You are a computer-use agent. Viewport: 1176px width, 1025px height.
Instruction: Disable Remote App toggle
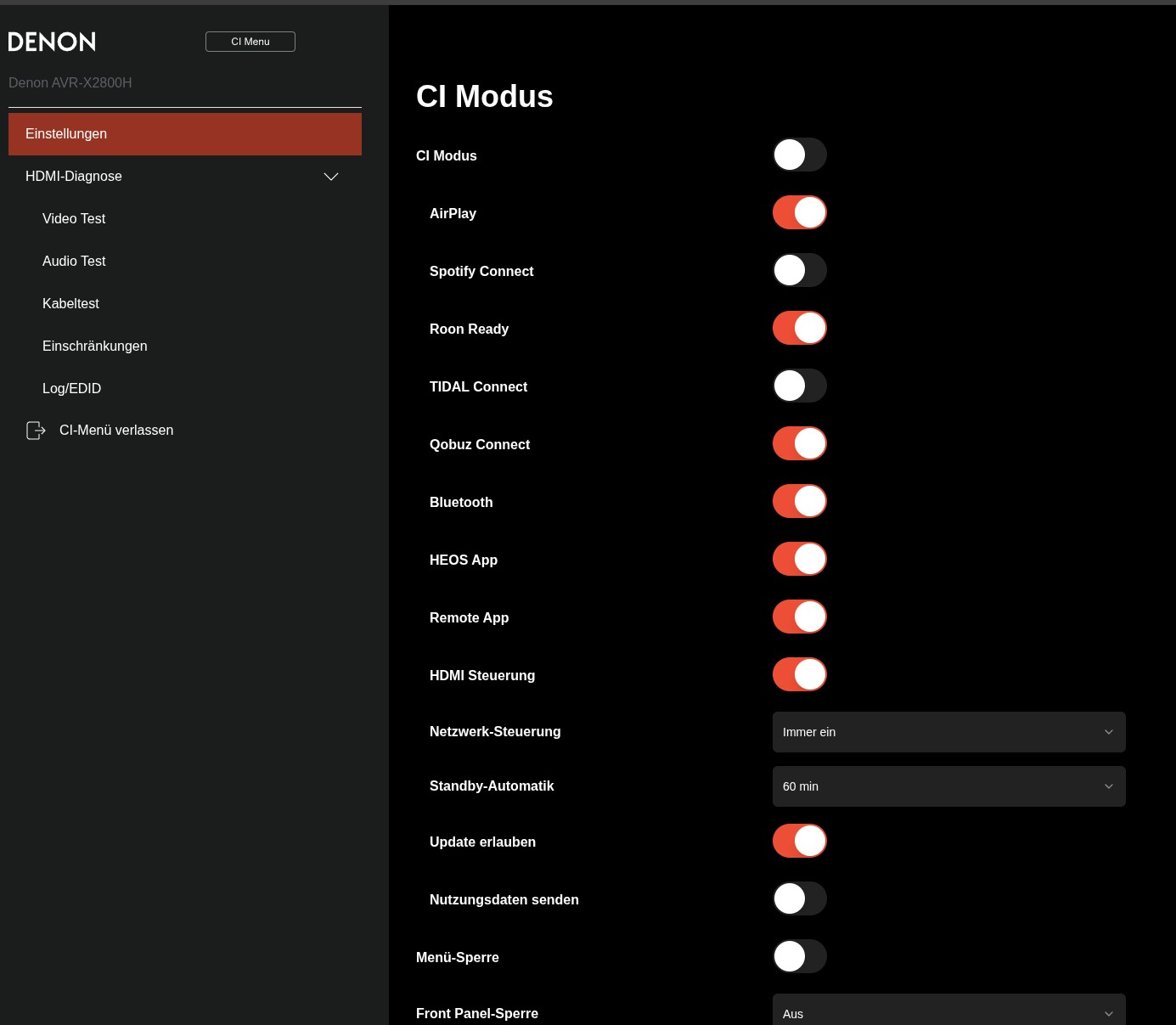point(800,617)
